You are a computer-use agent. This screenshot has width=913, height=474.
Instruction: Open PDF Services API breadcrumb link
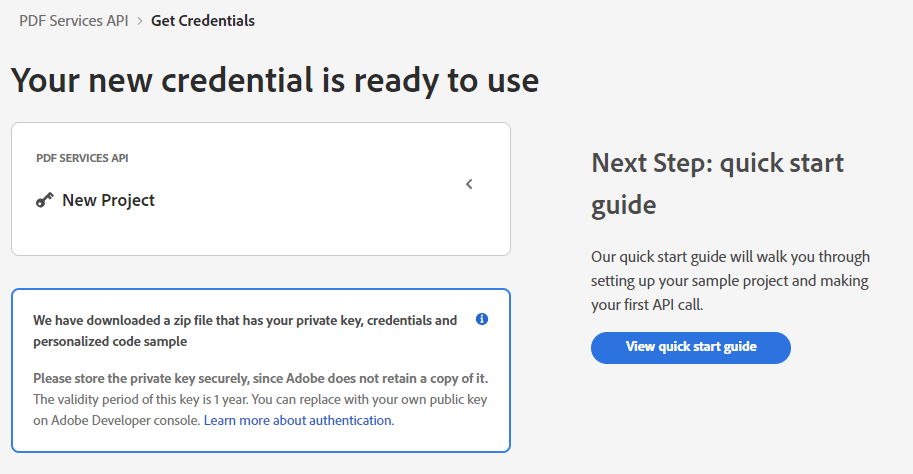coord(73,21)
